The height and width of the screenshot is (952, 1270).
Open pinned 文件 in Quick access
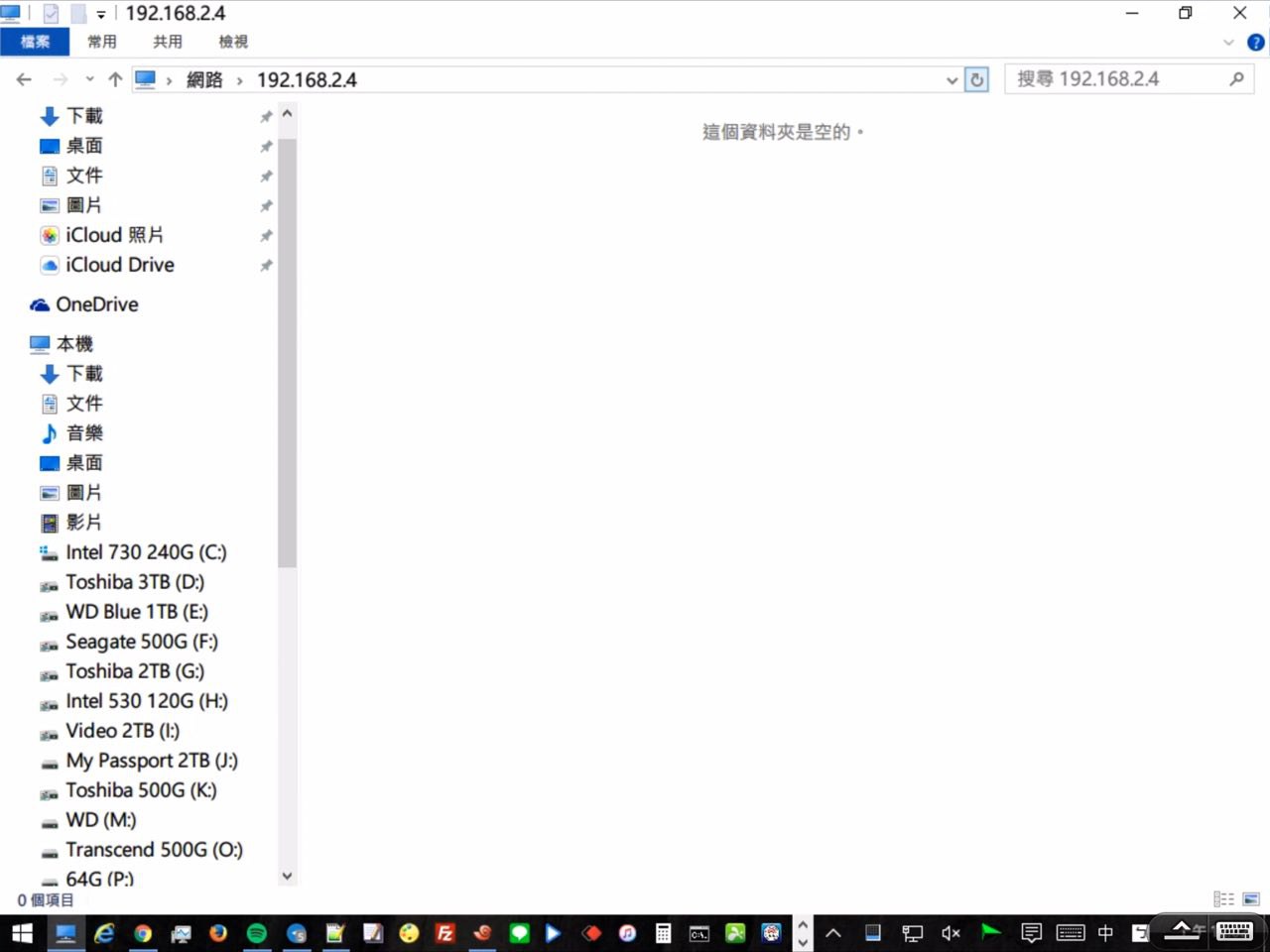click(84, 176)
